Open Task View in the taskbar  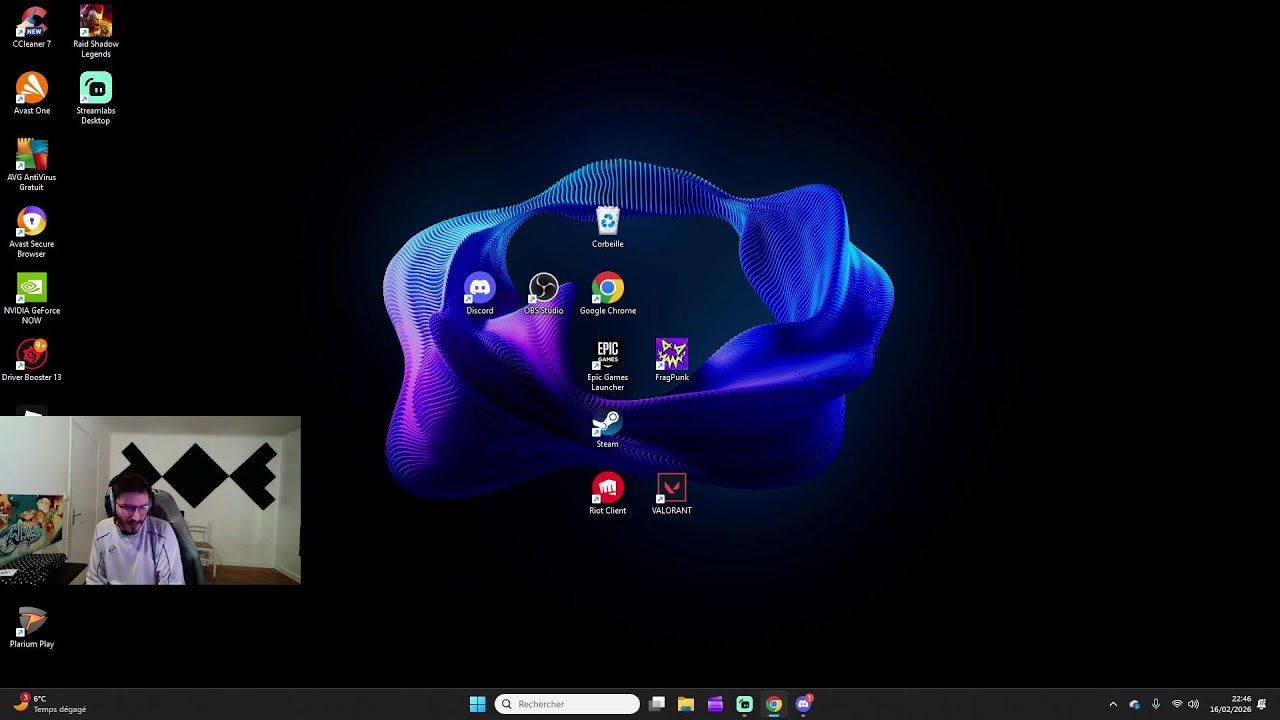pos(657,704)
